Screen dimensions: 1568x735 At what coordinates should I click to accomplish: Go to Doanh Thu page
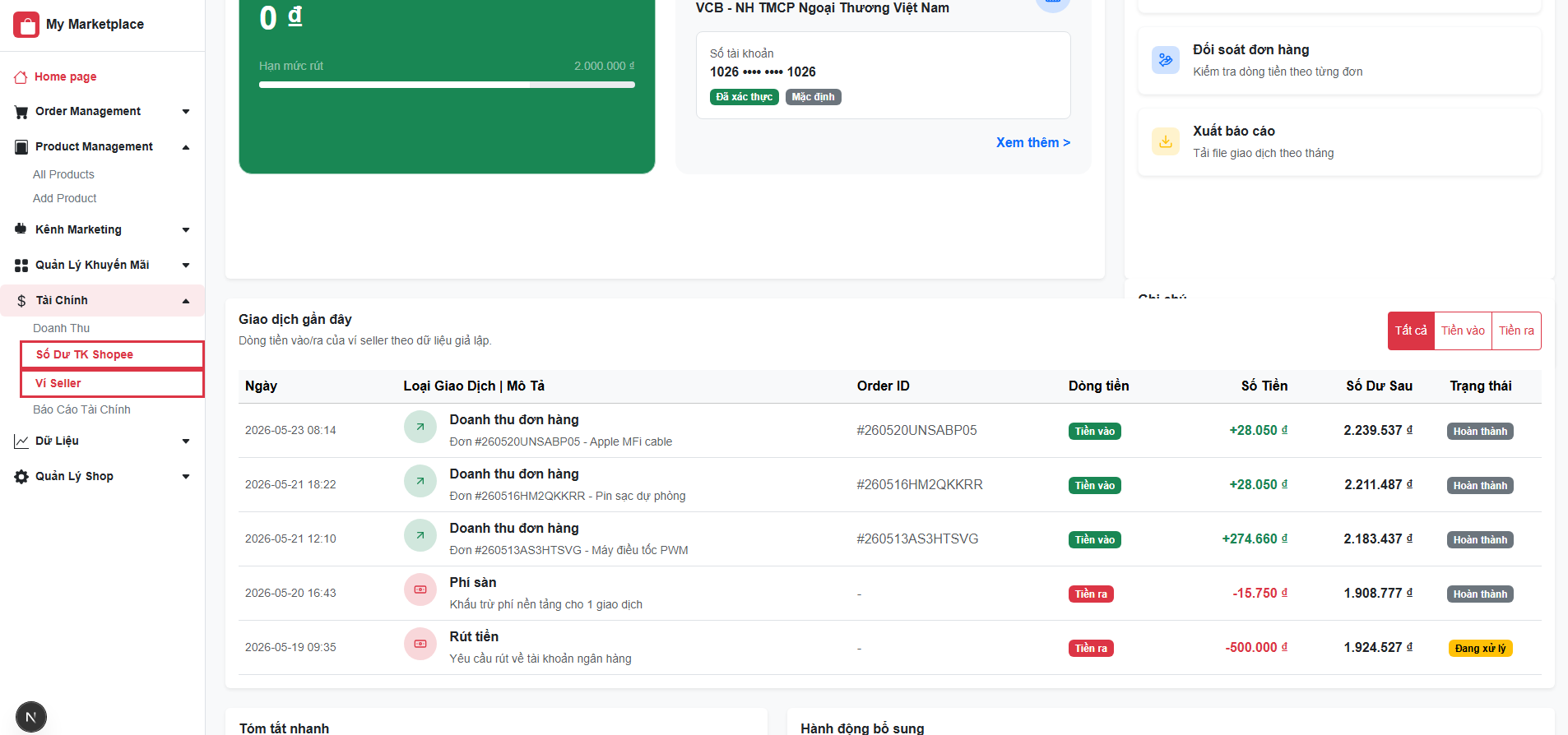pyautogui.click(x=62, y=328)
